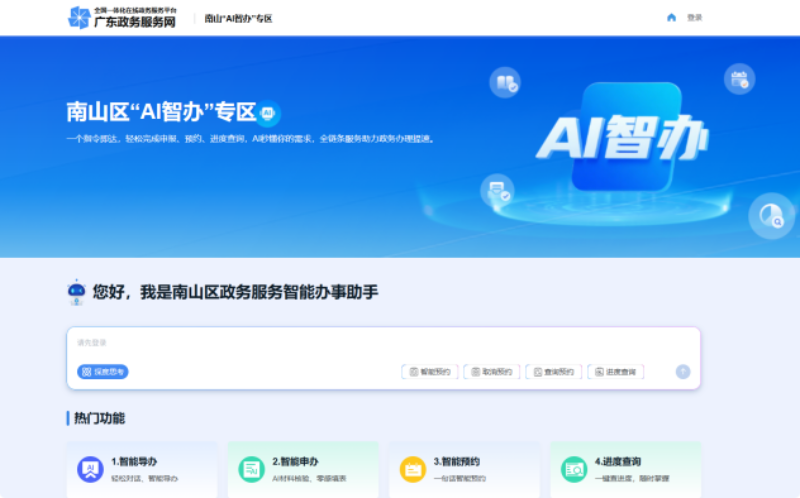Click the 登录 link
Viewport: 800px width, 498px height.
coord(694,17)
